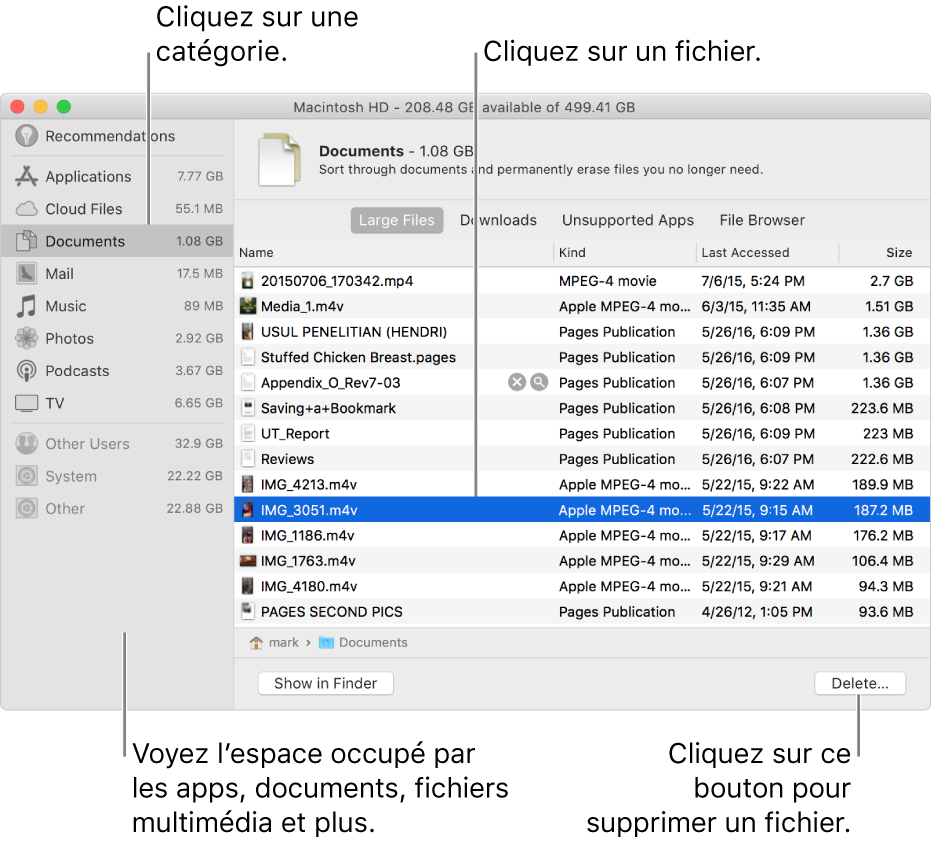Select the IMG_1186.m4v file name
This screenshot has height=846, width=931.
(308, 536)
